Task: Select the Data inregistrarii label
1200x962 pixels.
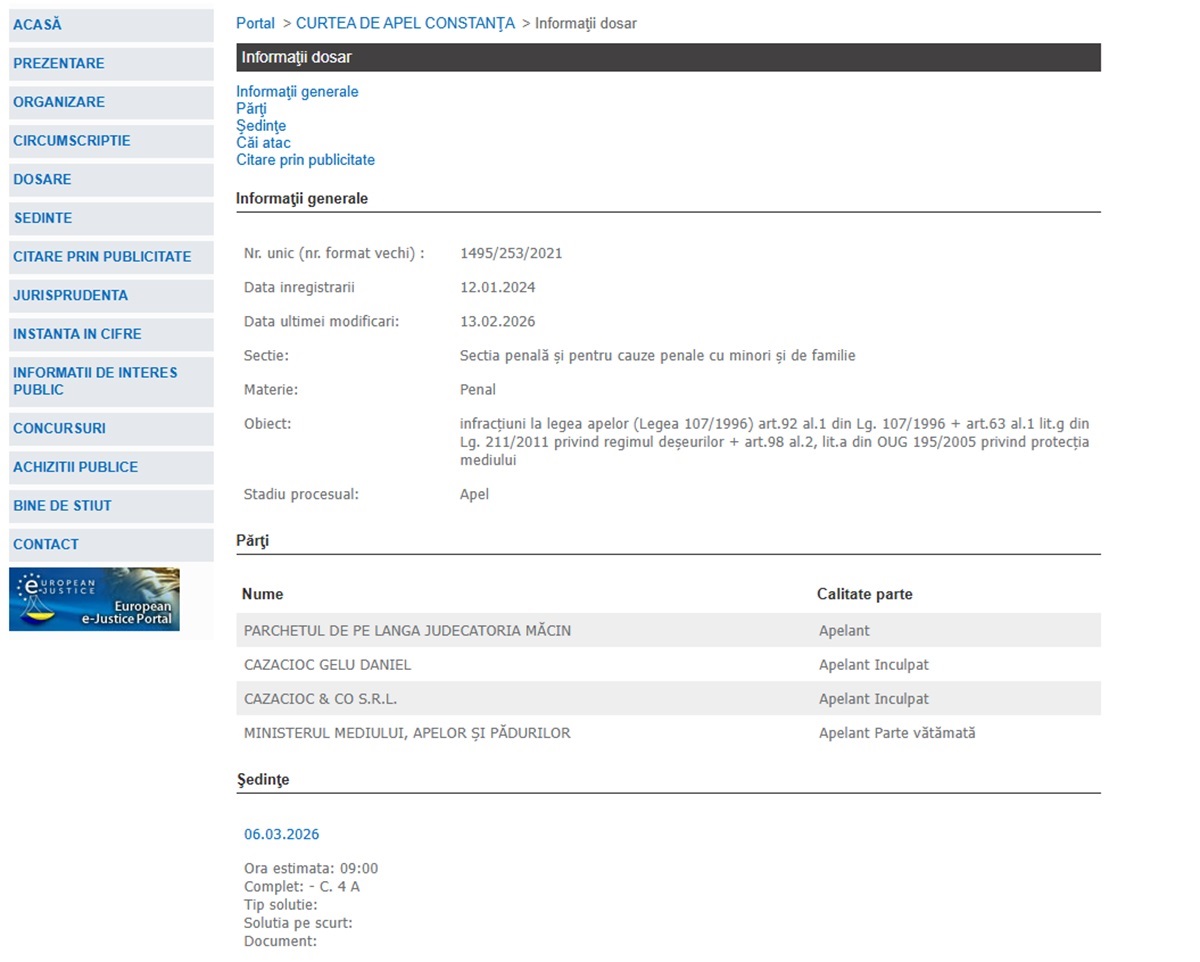Action: 299,288
